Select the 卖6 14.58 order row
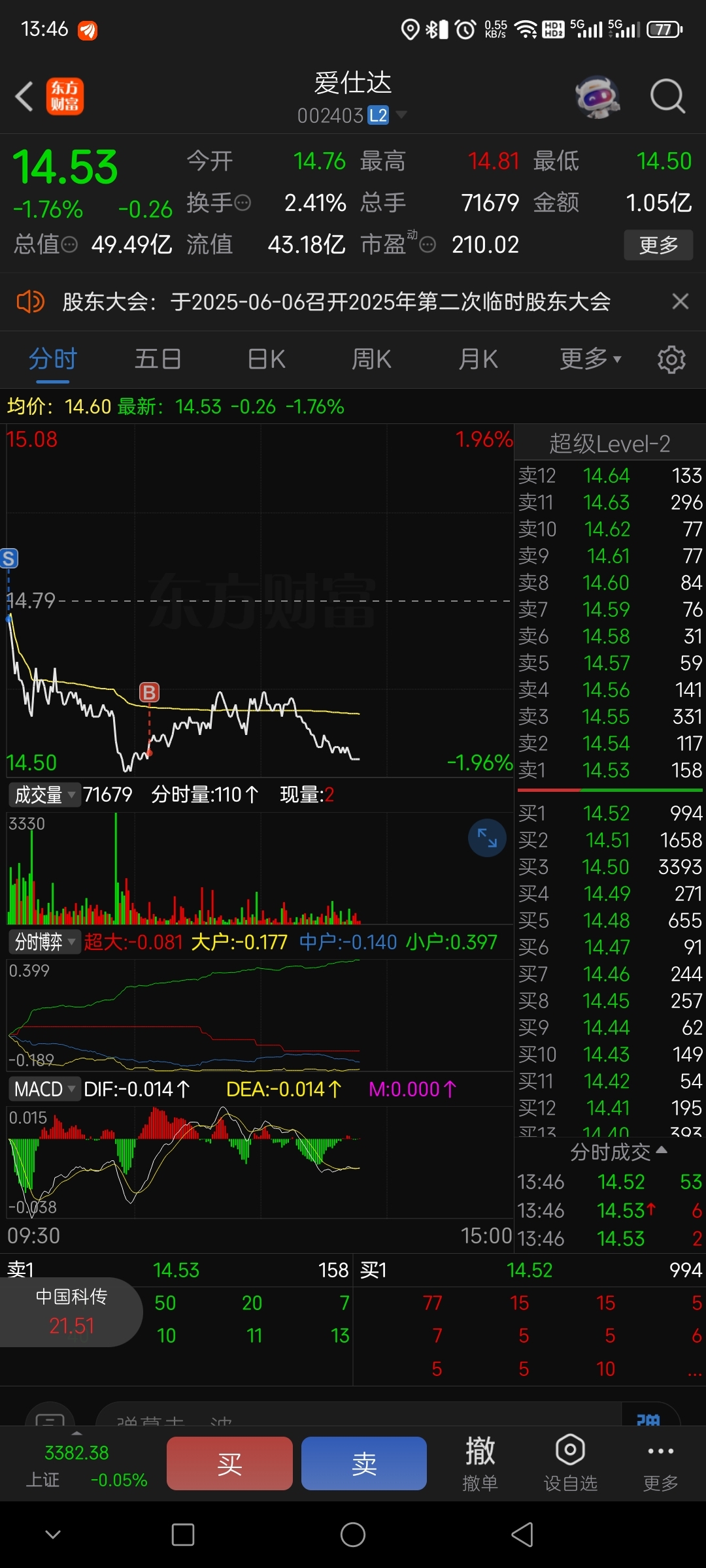 coord(610,636)
